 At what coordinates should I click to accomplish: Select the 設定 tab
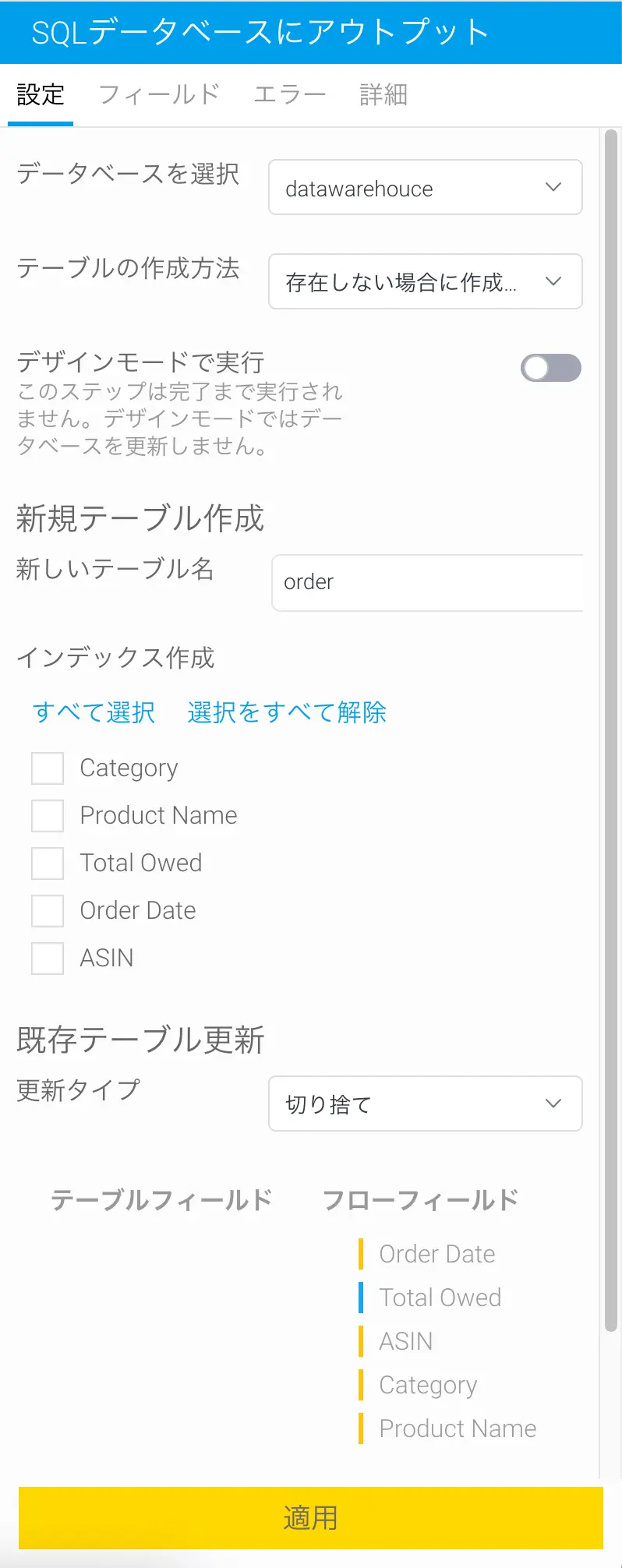[41, 95]
